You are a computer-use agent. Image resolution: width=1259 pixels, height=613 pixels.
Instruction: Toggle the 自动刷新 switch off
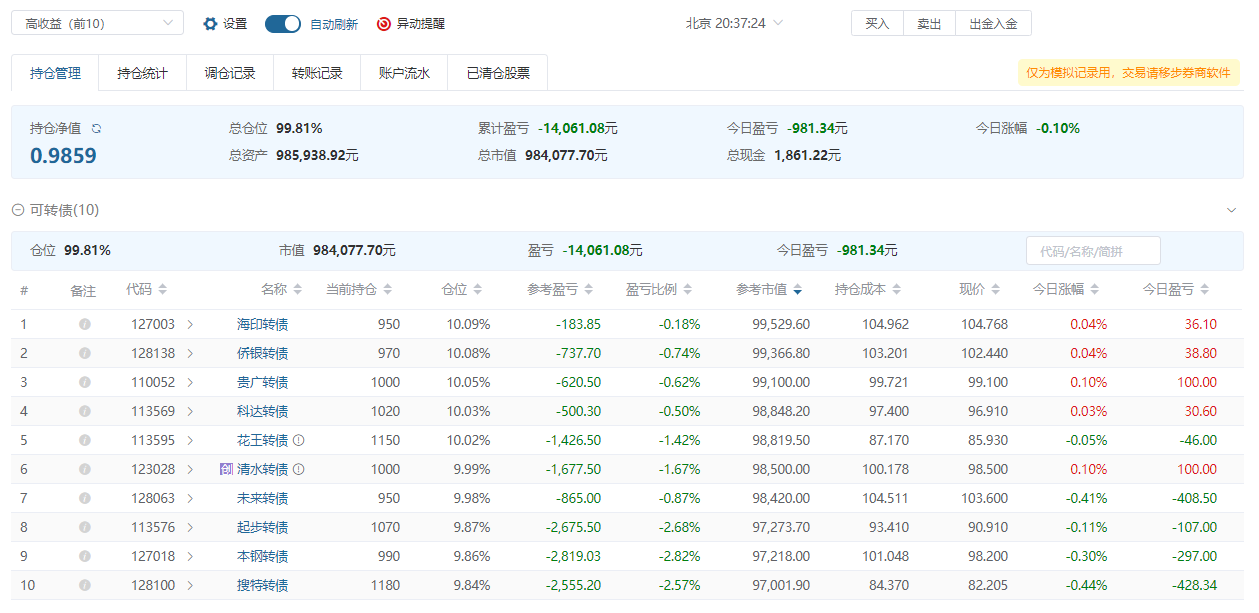(x=283, y=24)
